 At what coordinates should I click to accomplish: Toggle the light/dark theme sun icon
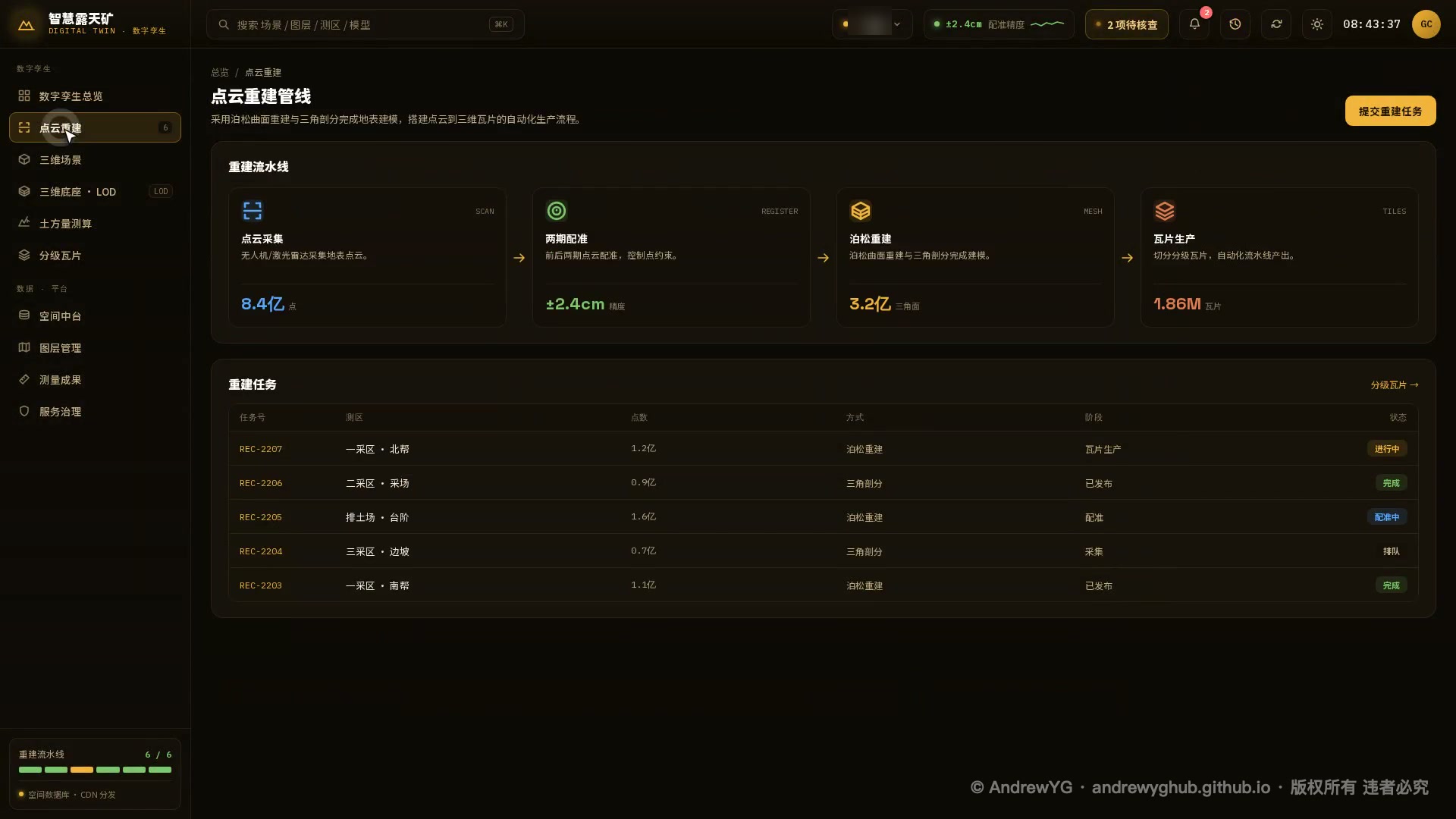(x=1317, y=24)
